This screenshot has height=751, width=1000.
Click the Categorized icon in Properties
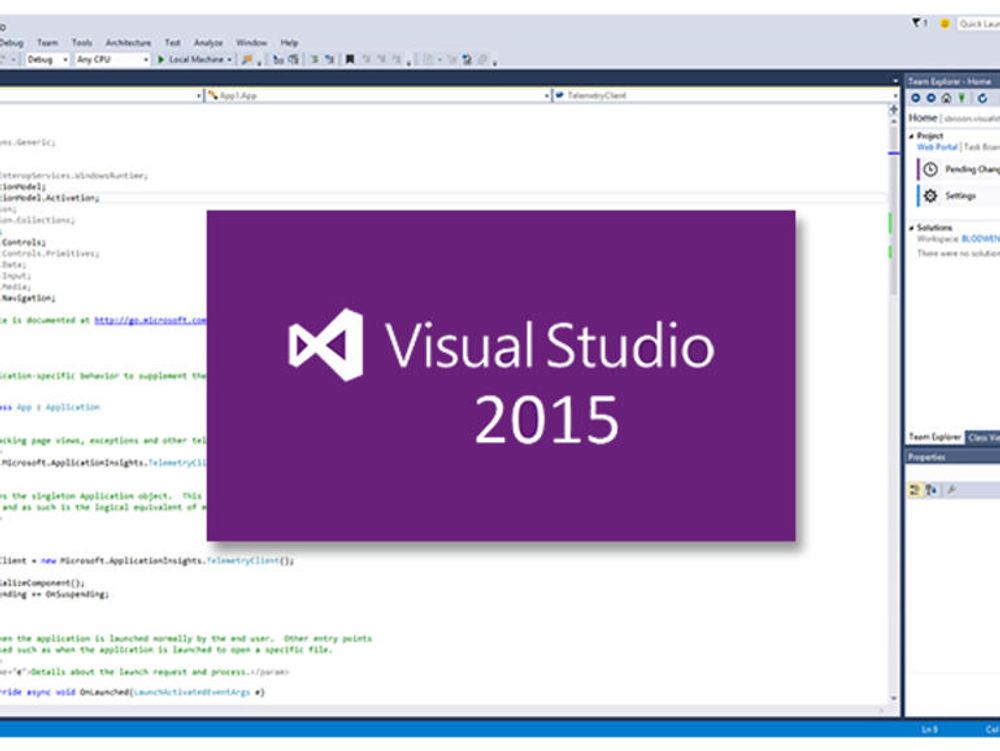[915, 490]
